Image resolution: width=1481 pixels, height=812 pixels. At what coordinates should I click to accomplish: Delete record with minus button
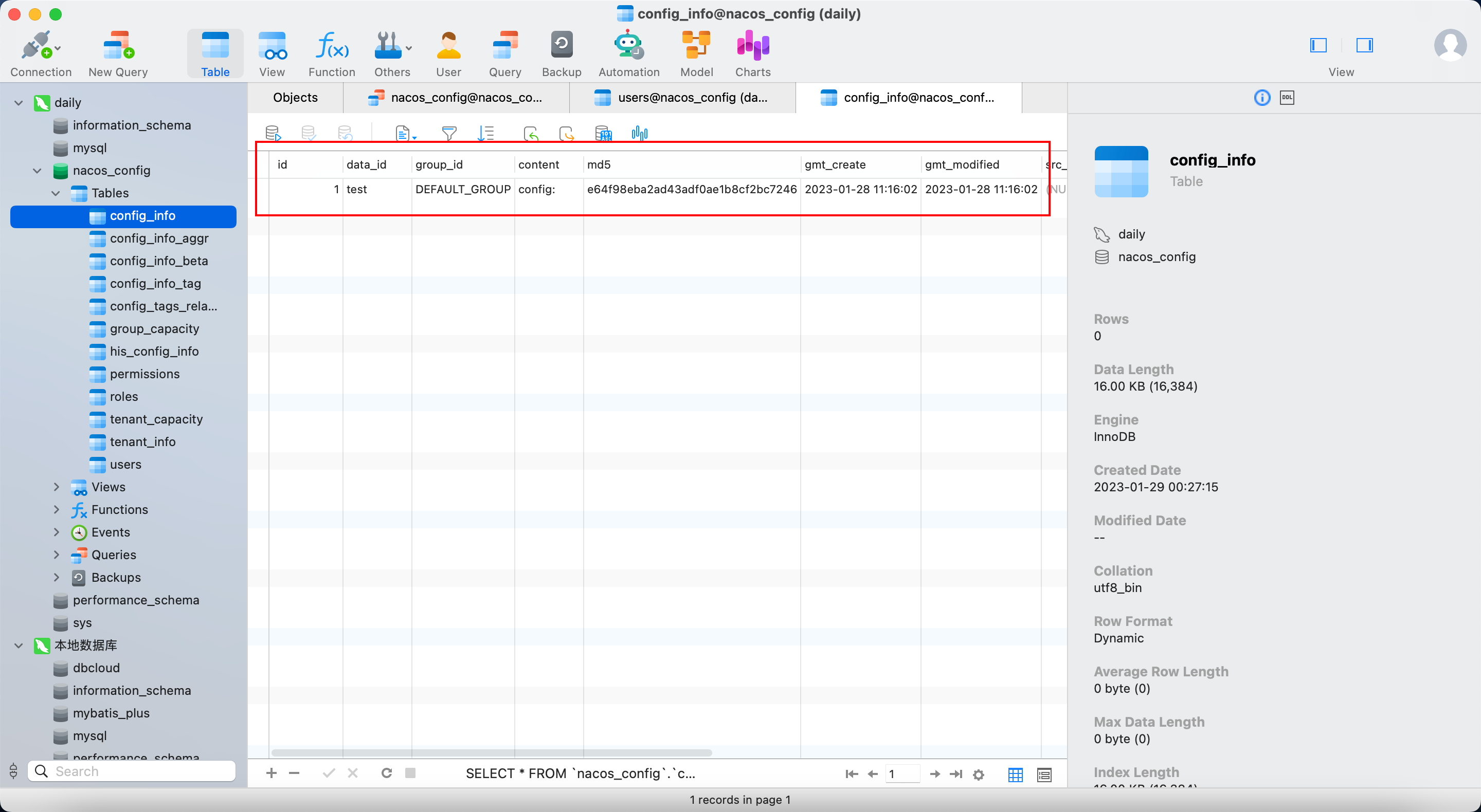pyautogui.click(x=294, y=773)
